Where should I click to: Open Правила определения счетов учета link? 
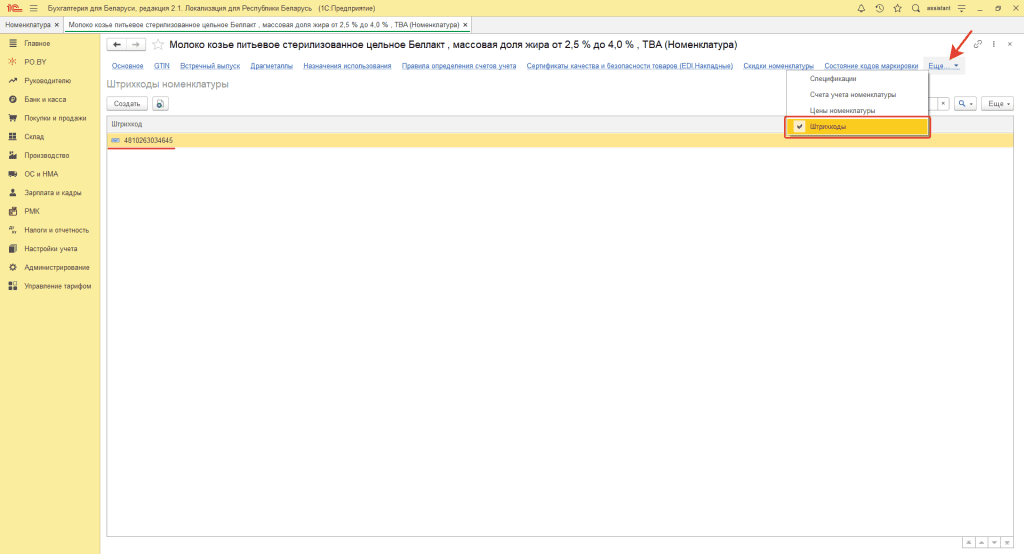459,66
